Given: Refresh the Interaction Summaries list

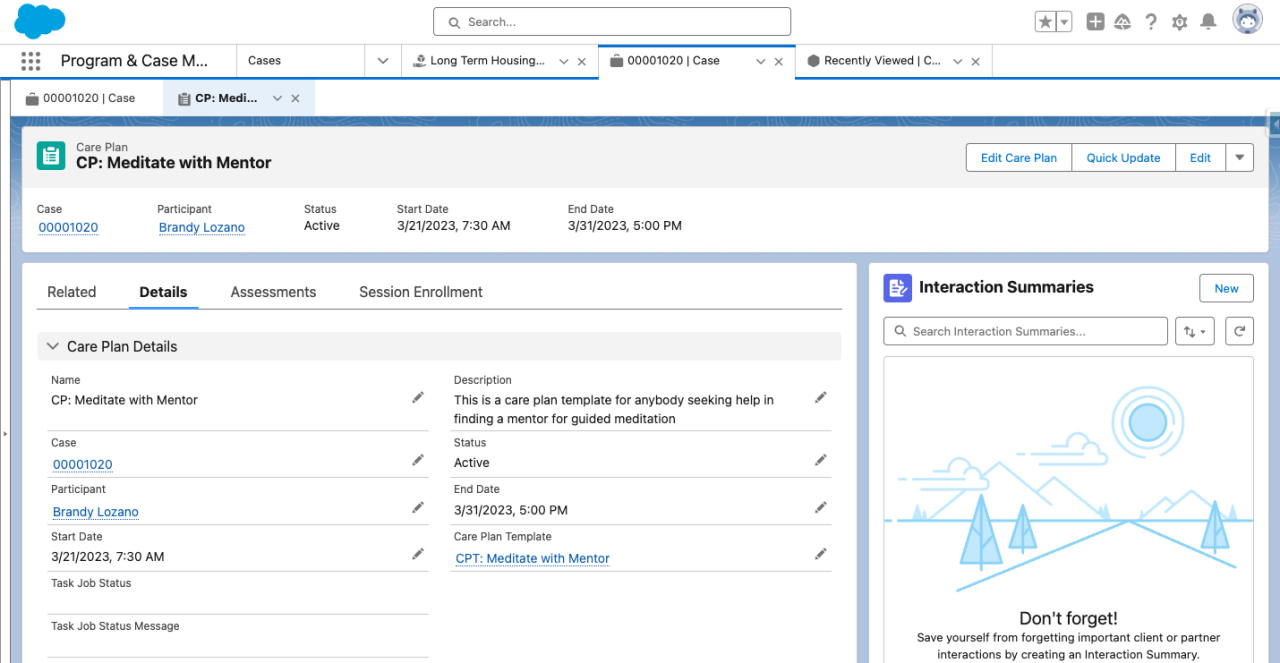Looking at the screenshot, I should pyautogui.click(x=1239, y=331).
